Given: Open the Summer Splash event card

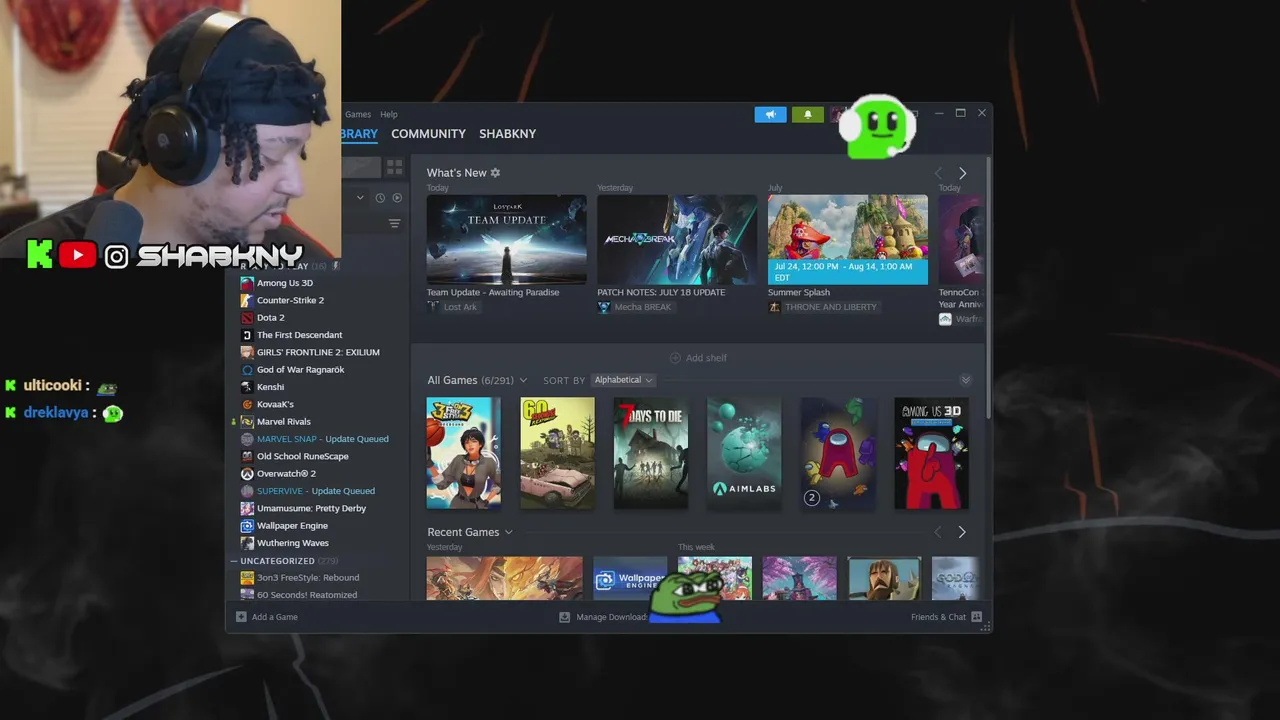Looking at the screenshot, I should [848, 240].
